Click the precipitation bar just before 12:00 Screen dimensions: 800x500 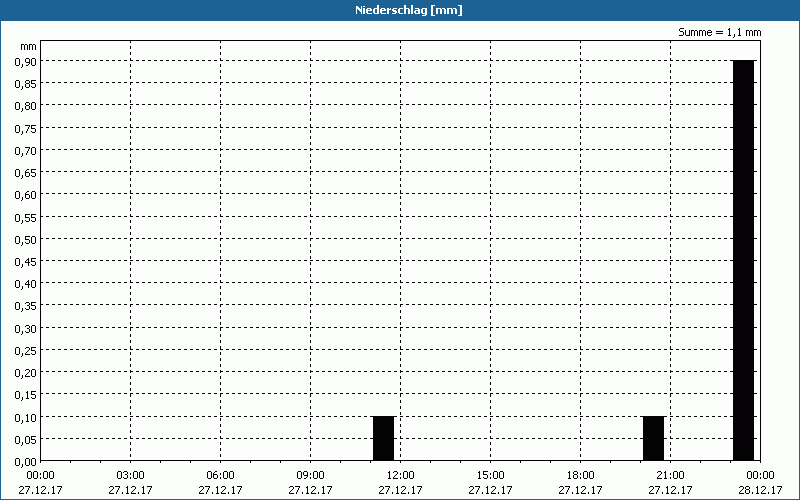(384, 438)
